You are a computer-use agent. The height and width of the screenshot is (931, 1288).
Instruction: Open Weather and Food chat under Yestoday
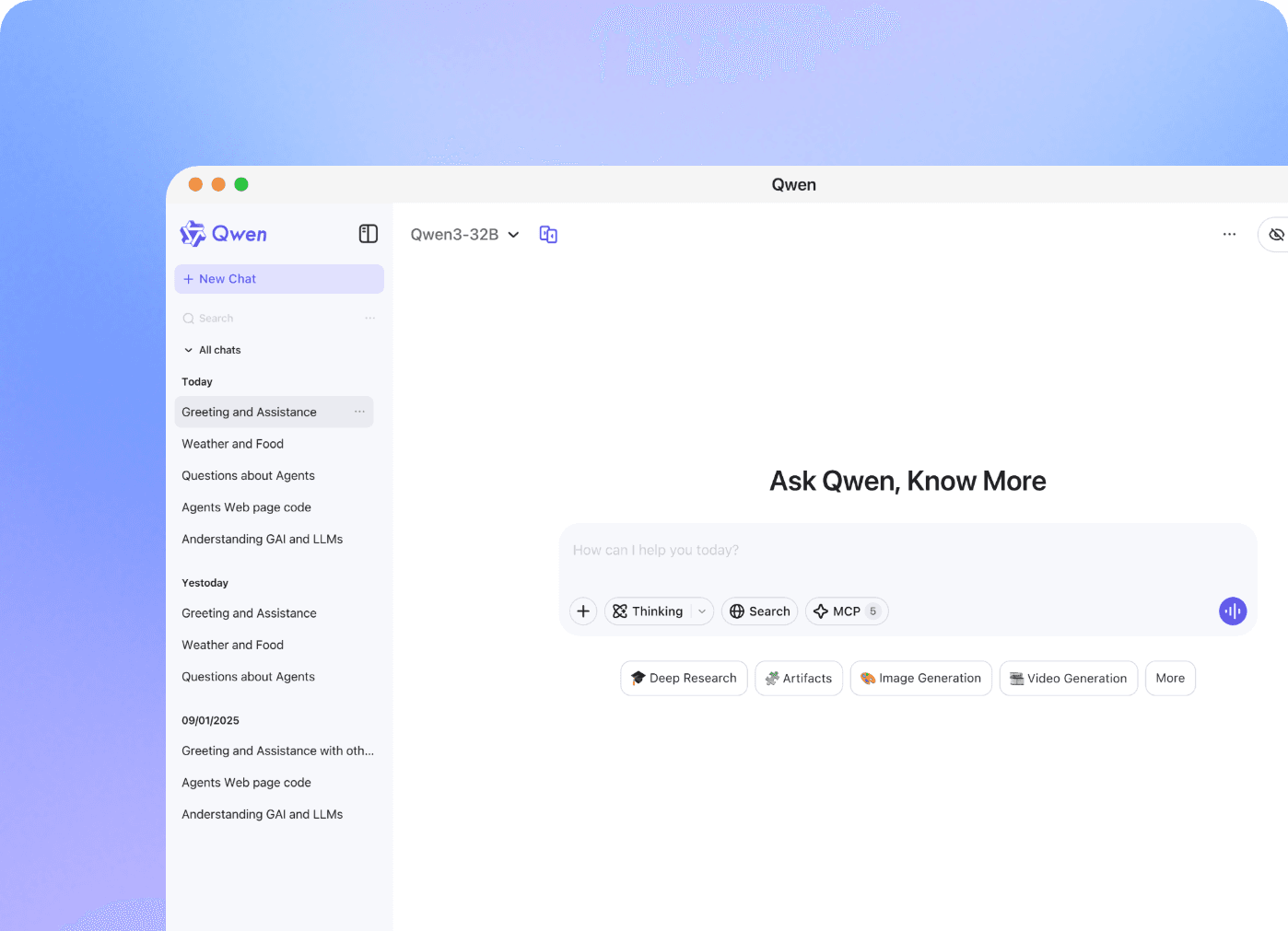(x=232, y=646)
